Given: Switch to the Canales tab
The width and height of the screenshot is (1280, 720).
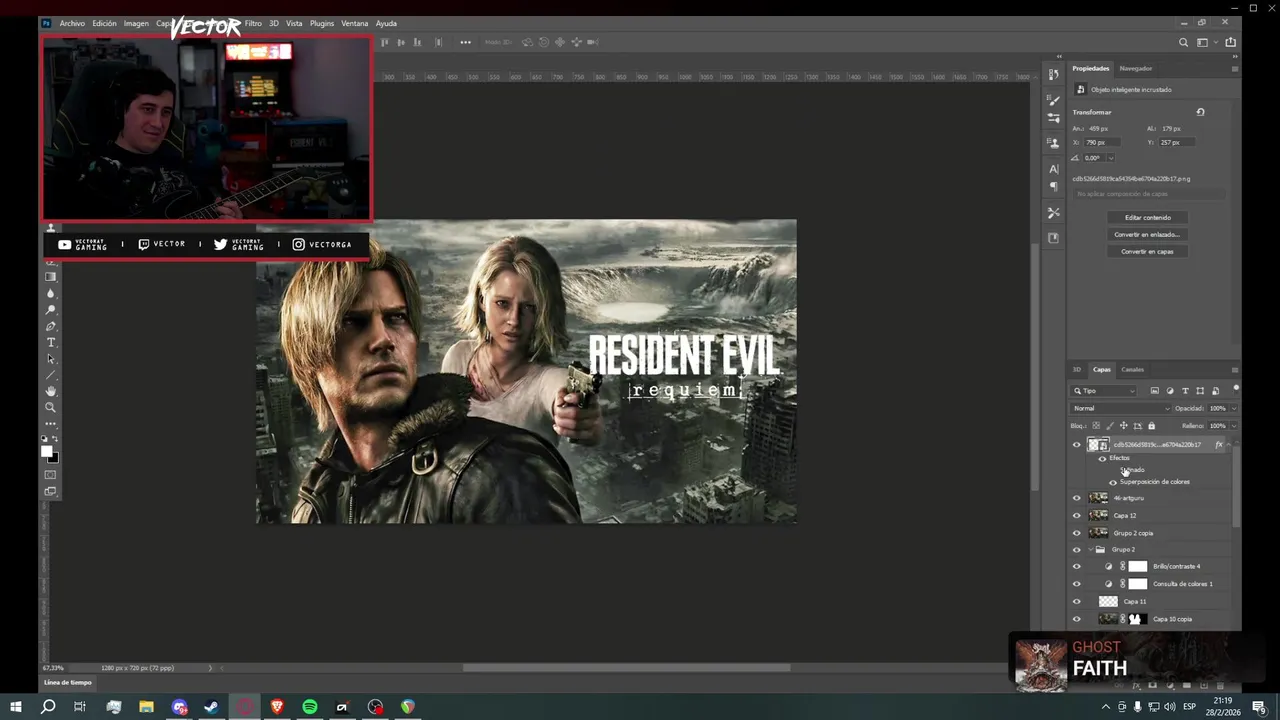Looking at the screenshot, I should (1132, 369).
